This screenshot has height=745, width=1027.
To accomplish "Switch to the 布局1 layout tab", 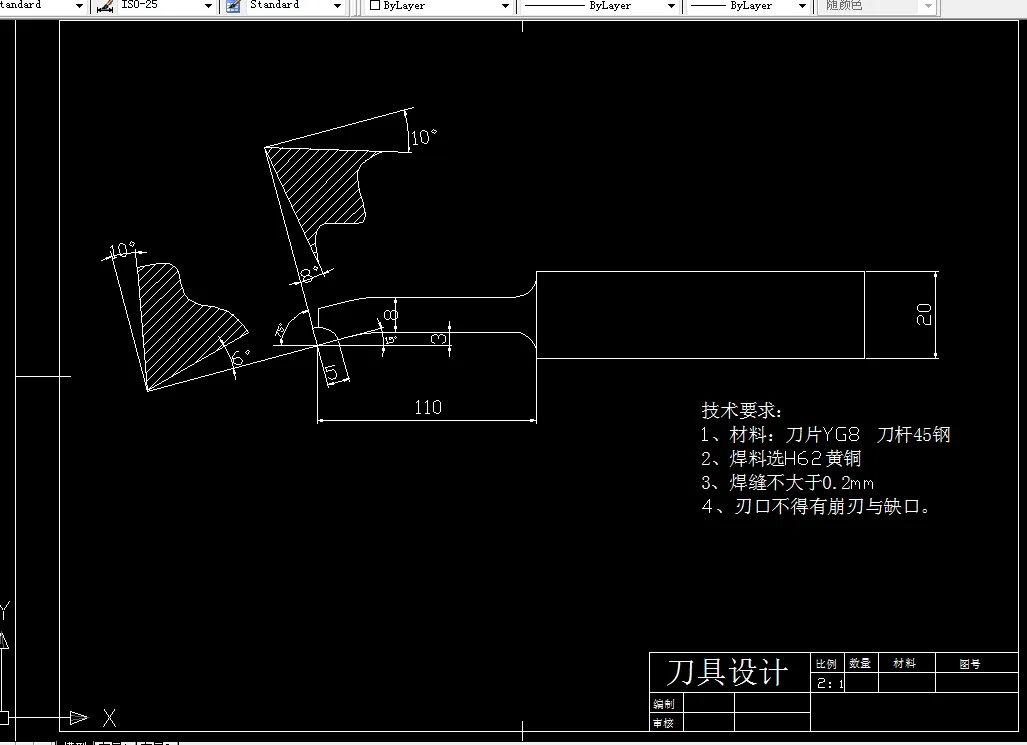I will tap(115, 741).
